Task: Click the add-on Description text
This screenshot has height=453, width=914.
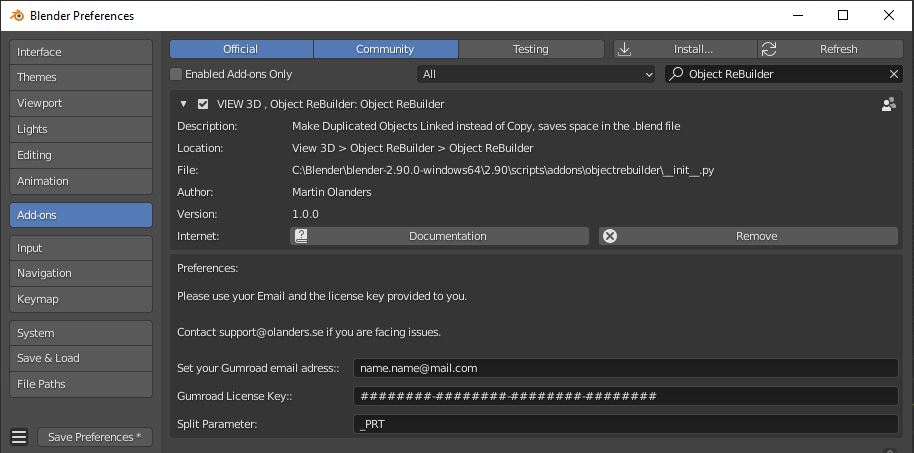Action: [x=486, y=126]
